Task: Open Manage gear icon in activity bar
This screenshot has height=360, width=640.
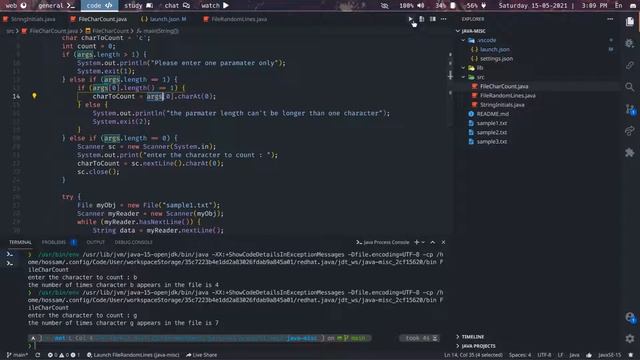Action: click(x=630, y=338)
